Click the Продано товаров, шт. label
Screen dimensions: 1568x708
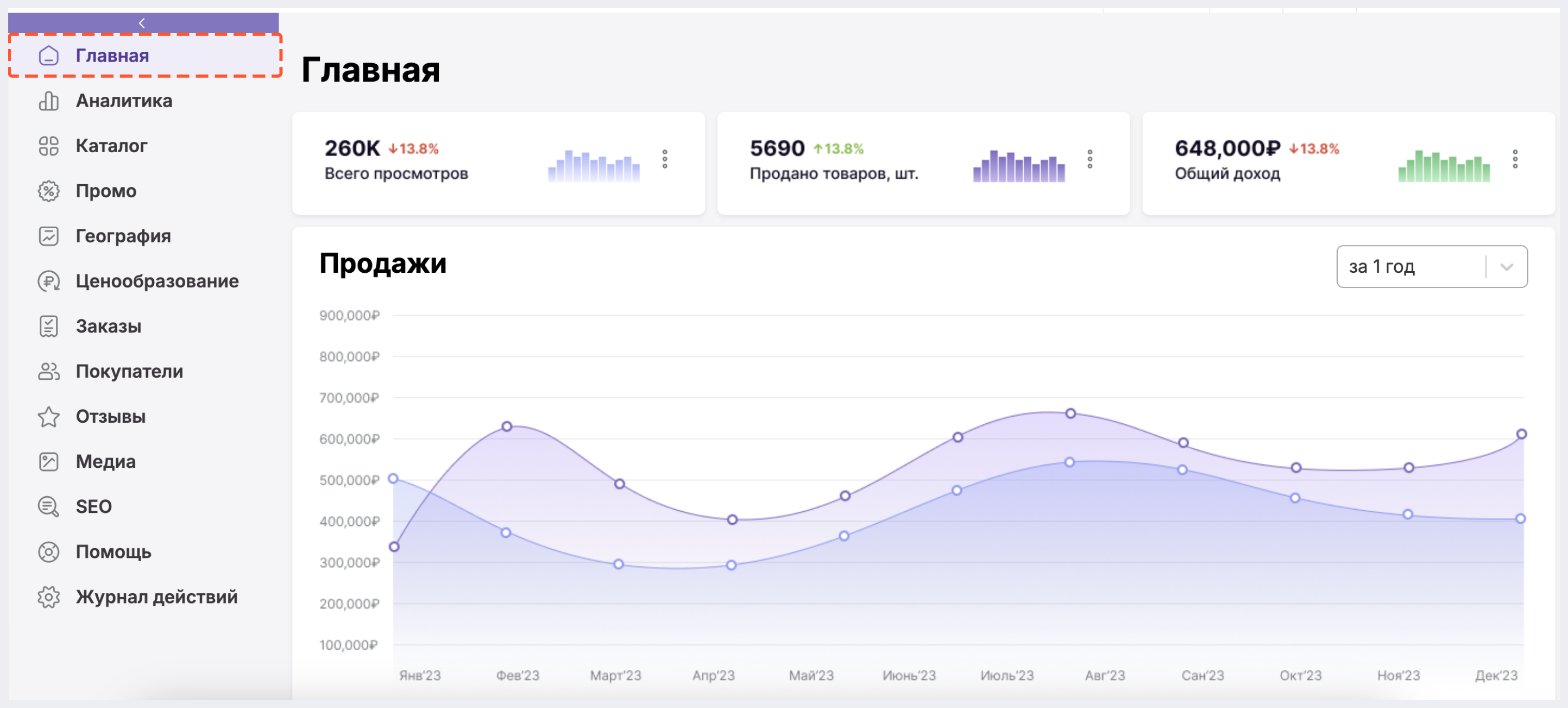coord(834,173)
